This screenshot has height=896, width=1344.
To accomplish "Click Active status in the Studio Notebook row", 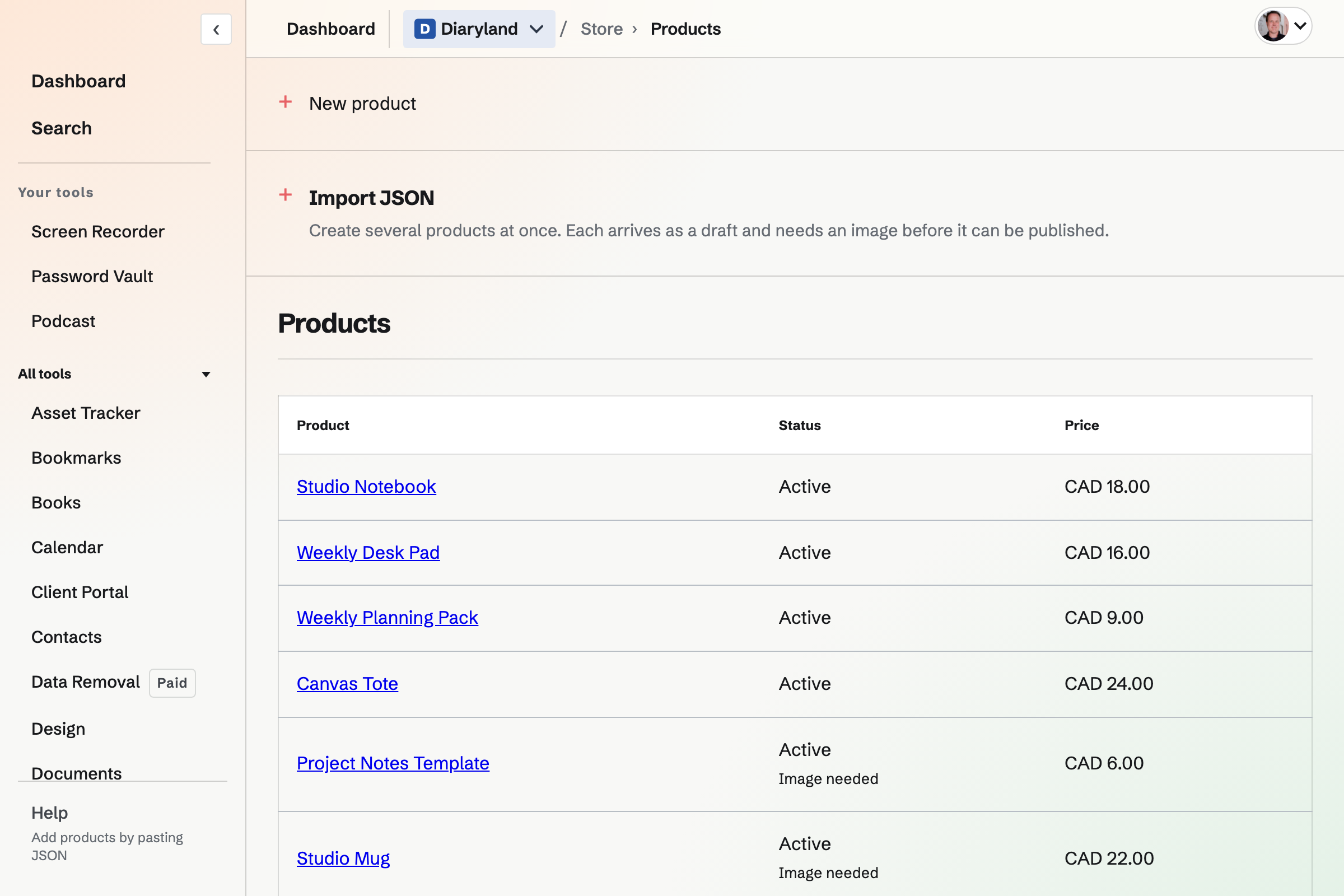I will point(805,486).
